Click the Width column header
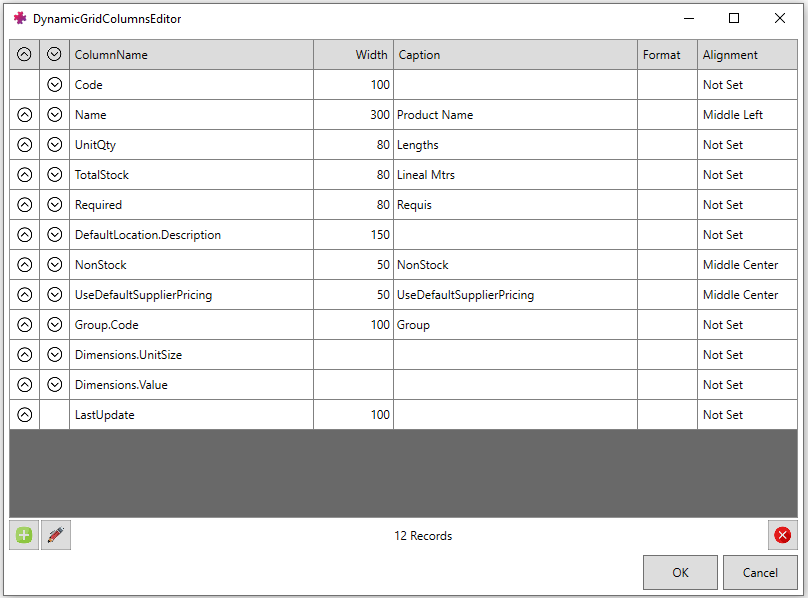The image size is (808, 598). [354, 54]
